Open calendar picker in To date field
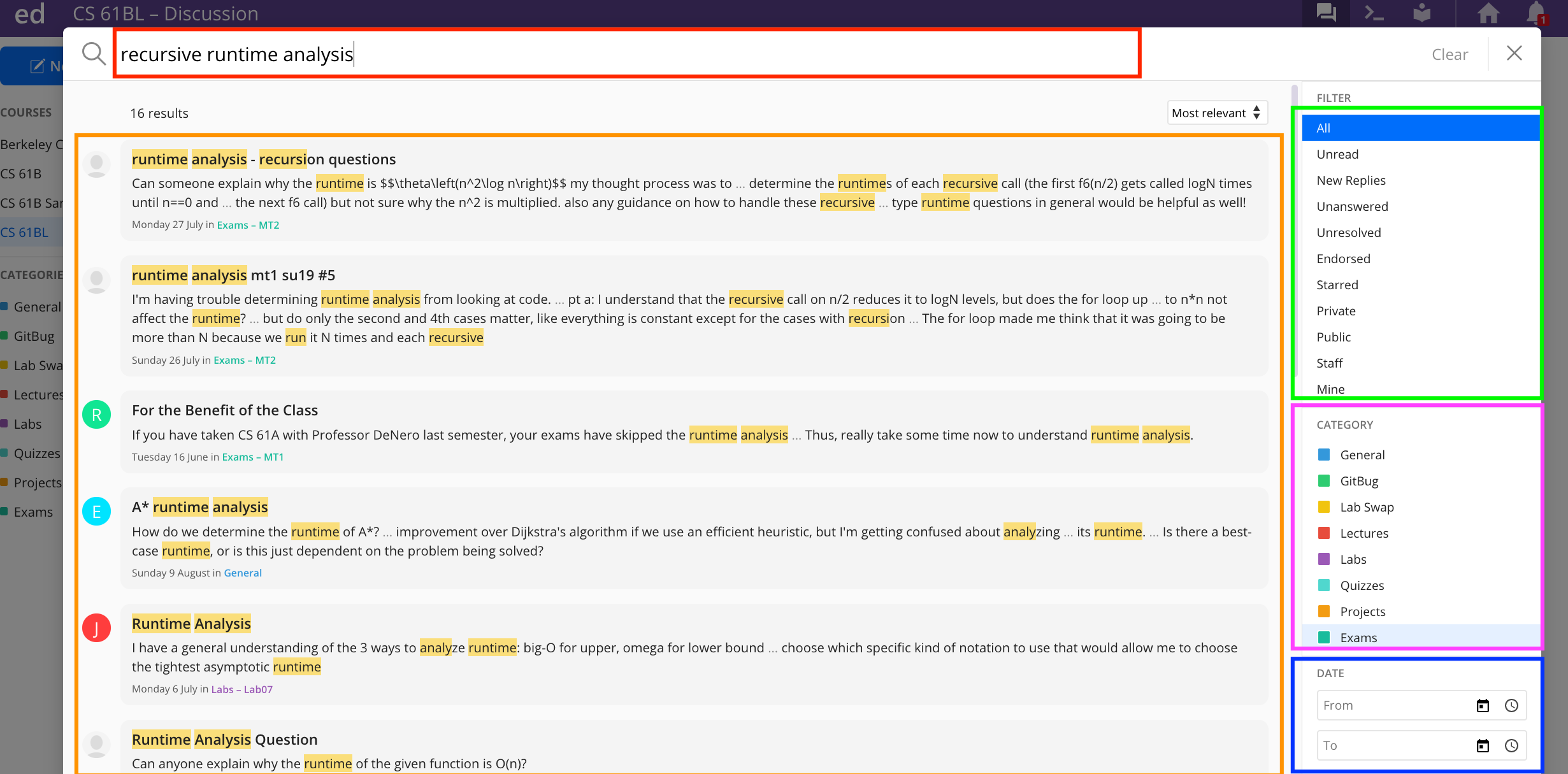The image size is (1568, 774). click(1483, 746)
